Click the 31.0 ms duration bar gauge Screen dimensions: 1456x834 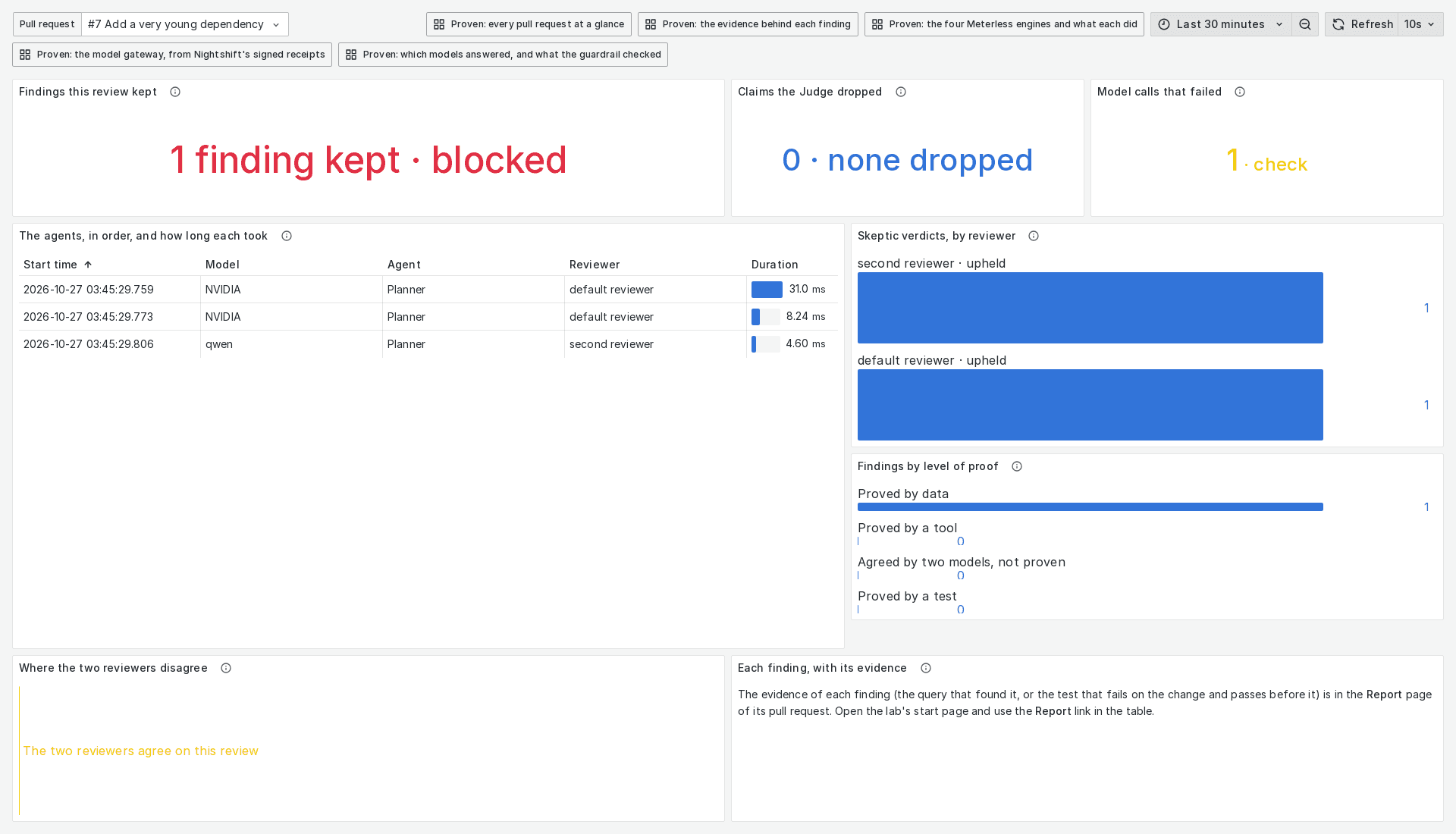click(x=767, y=290)
